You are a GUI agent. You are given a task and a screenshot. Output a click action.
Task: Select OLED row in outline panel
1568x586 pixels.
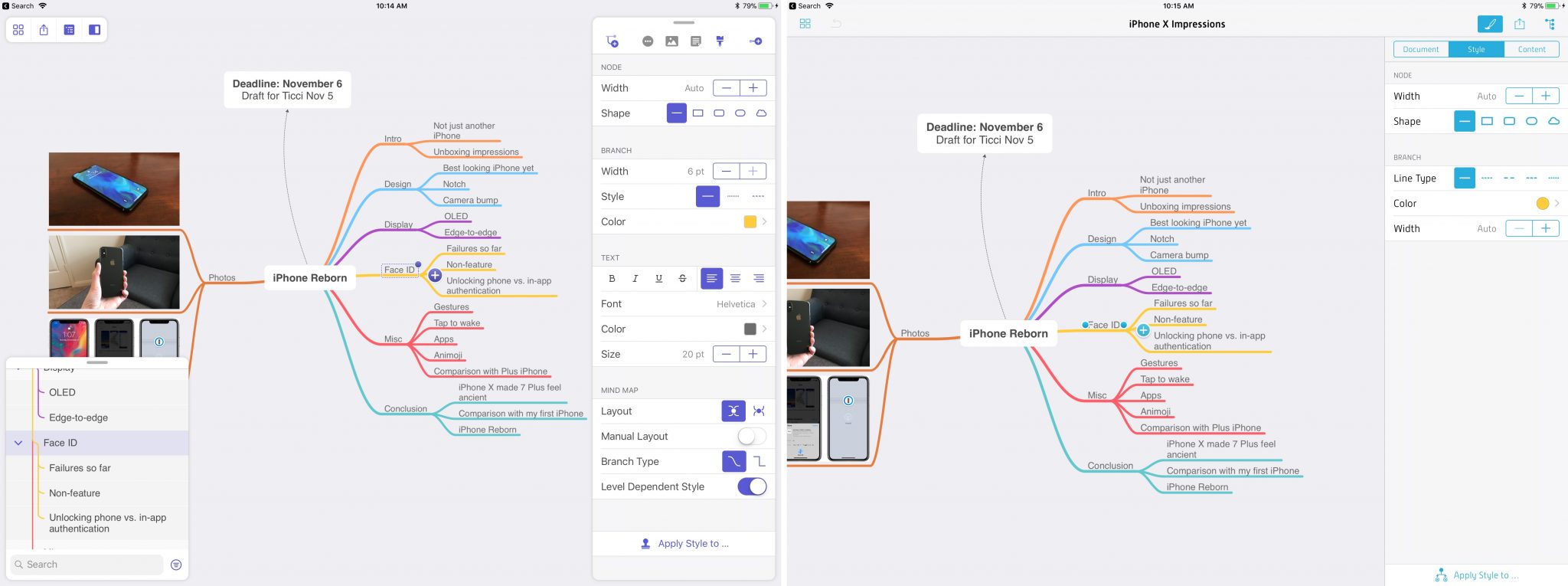97,392
